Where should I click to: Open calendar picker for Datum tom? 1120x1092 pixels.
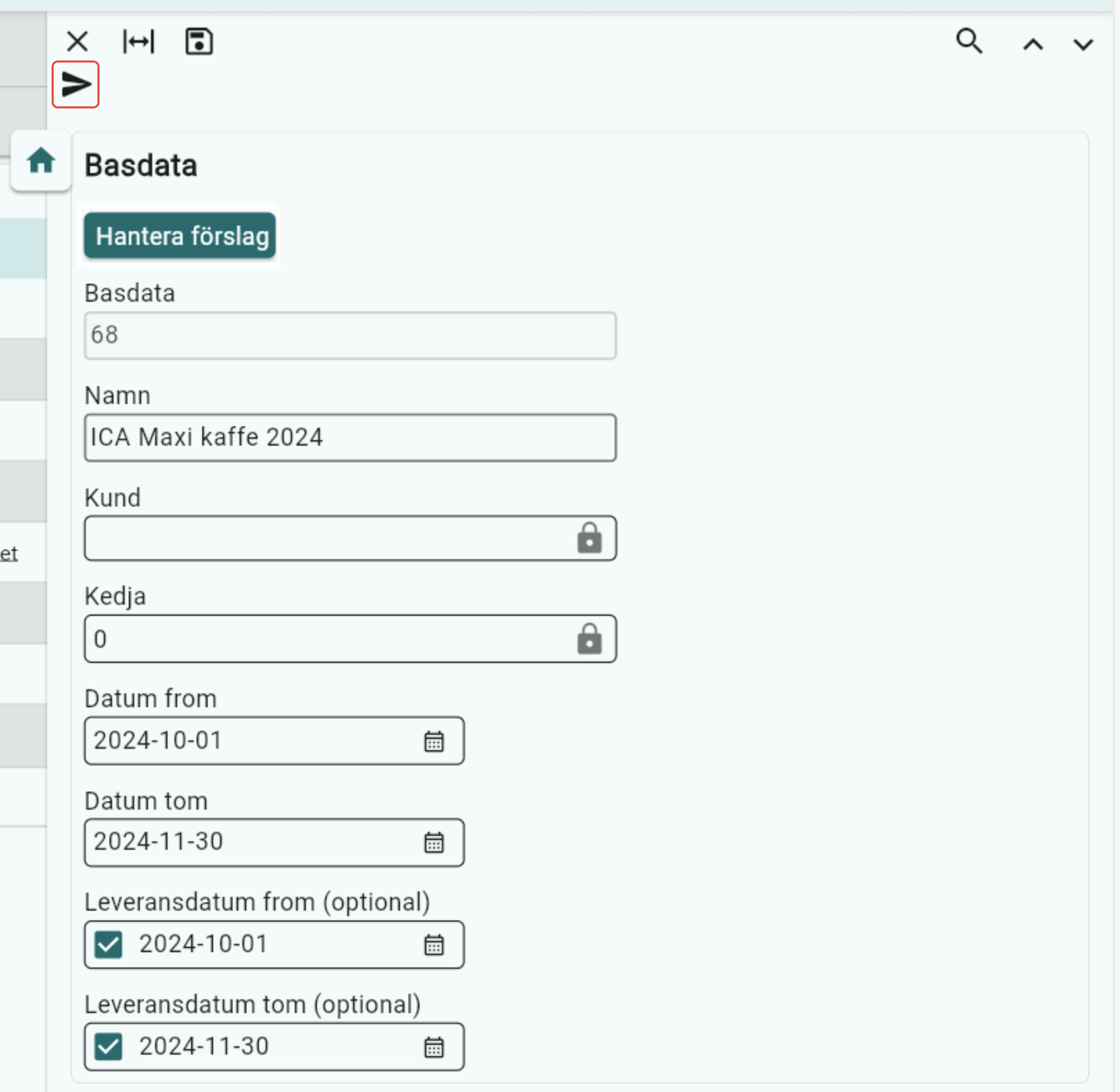tap(434, 842)
